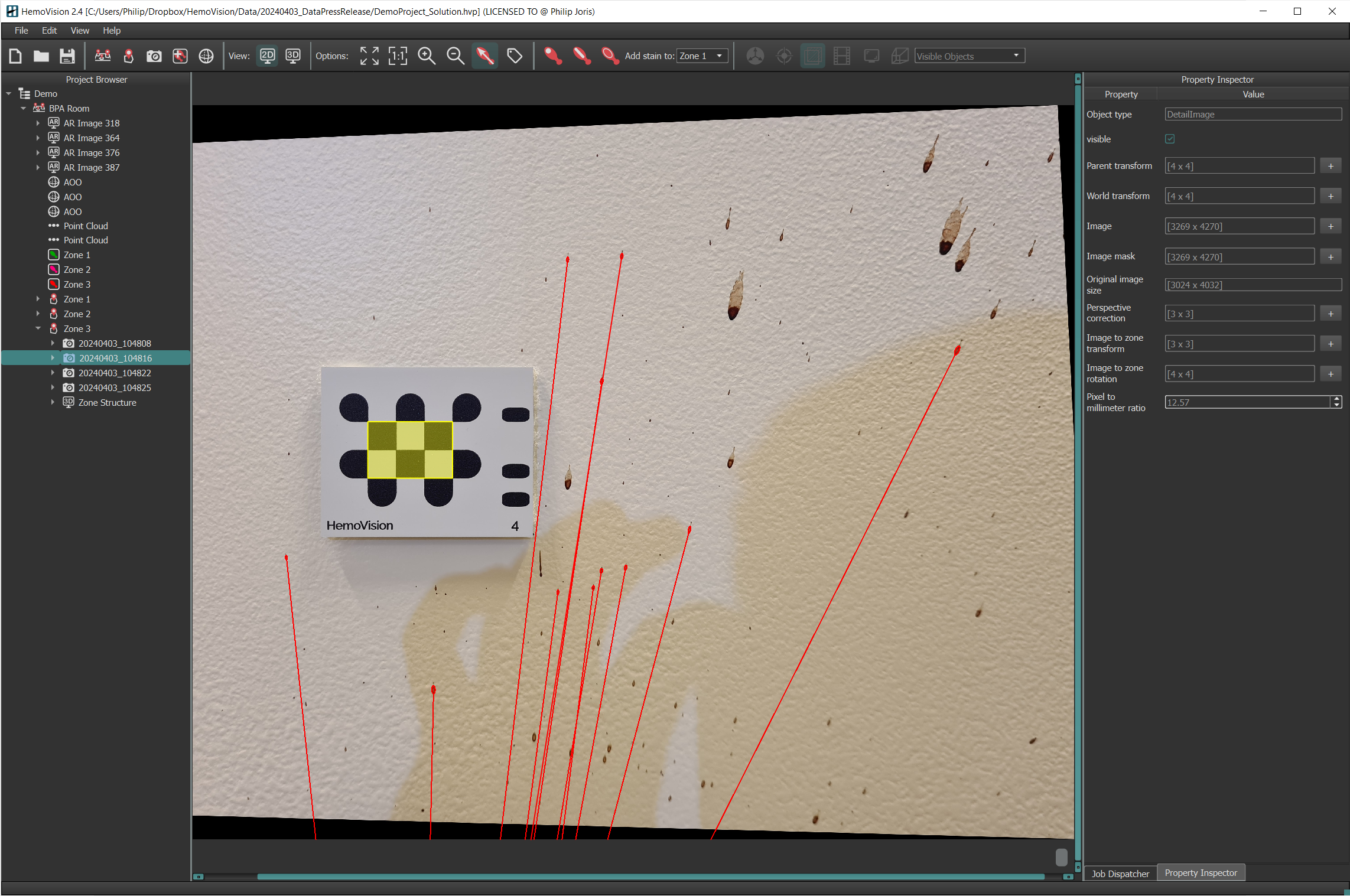
Task: Expand image 20240403_104808 in the tree
Action: [53, 343]
